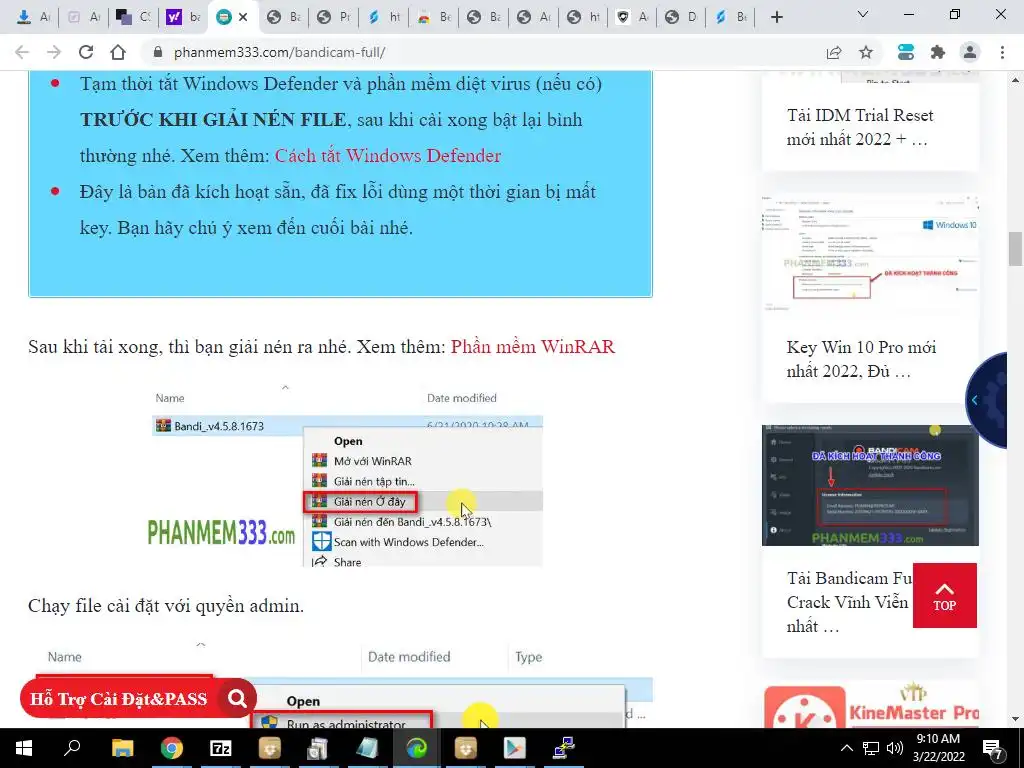Screen dimensions: 1024x768
Task: Close the active phanmem333 tab
Action: pos(243,17)
